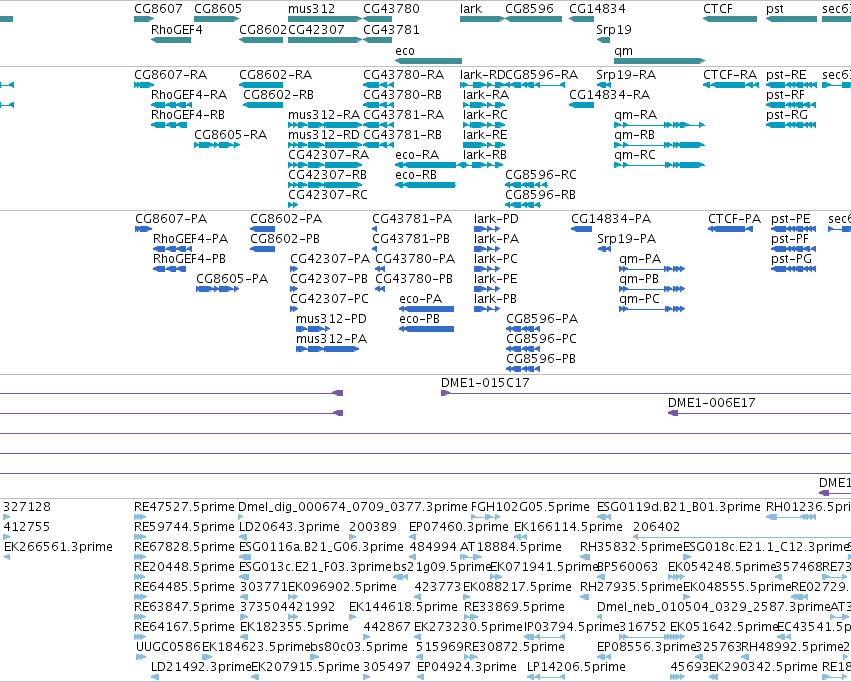
Task: Select the pst gene label
Action: click(774, 9)
